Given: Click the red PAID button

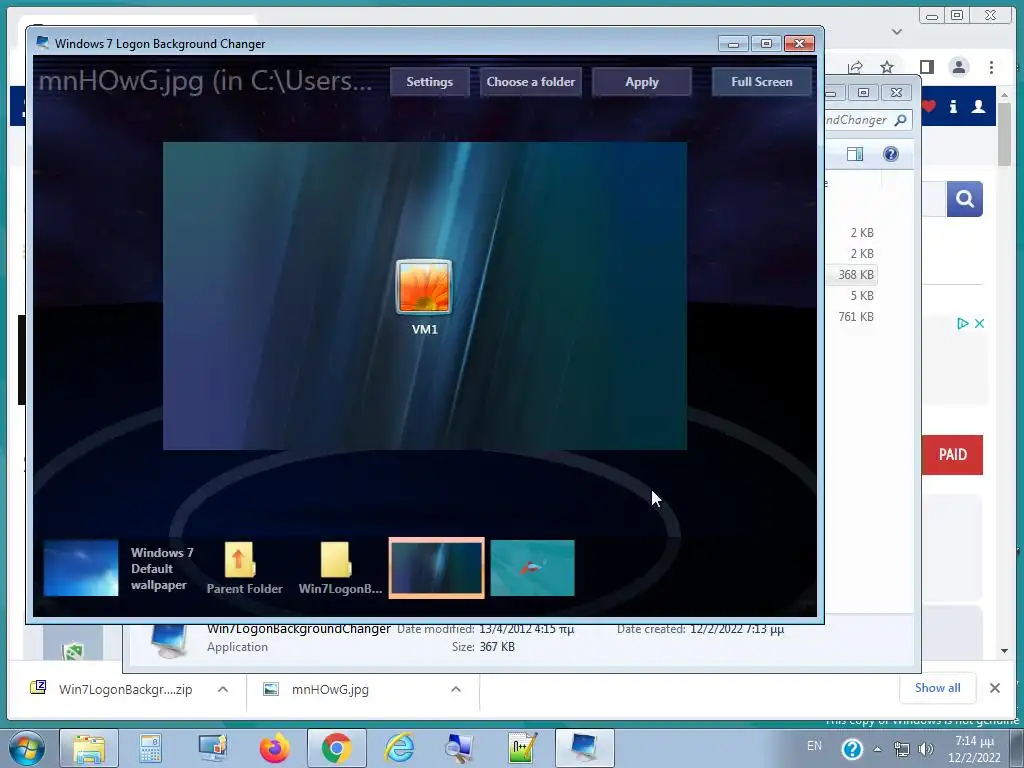Looking at the screenshot, I should [953, 455].
